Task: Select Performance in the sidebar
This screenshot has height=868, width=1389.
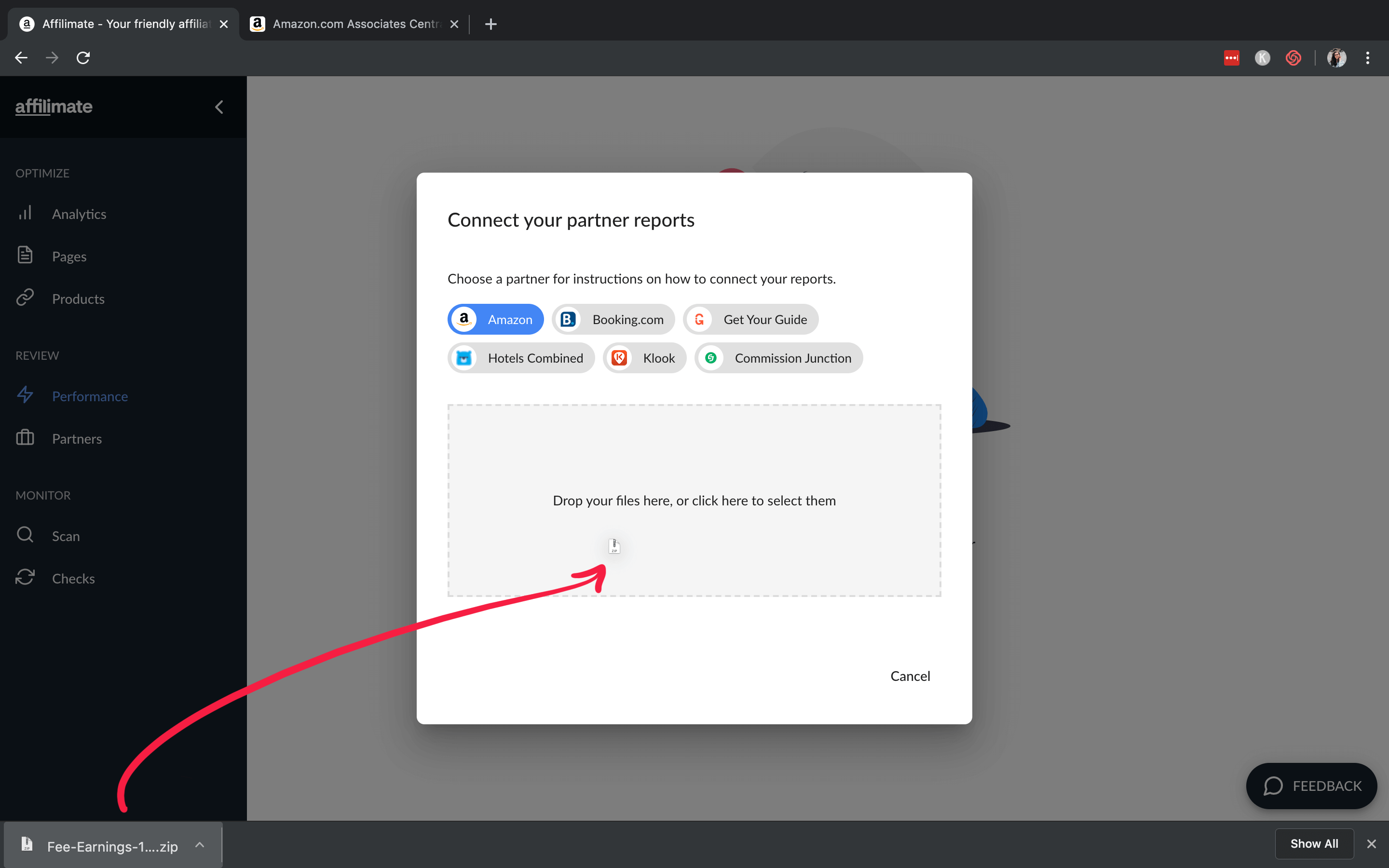Action: point(90,396)
